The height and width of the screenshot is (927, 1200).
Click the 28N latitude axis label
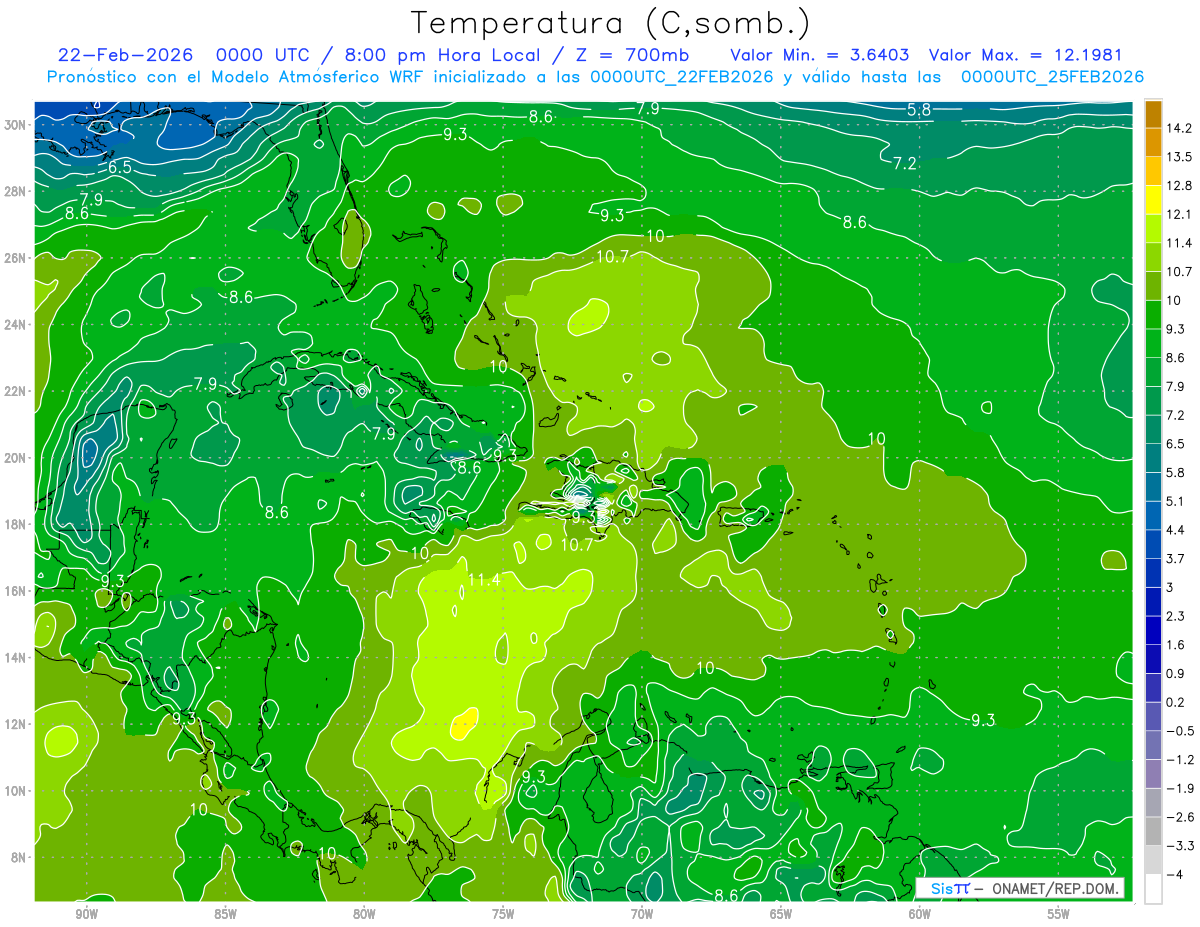(x=17, y=191)
